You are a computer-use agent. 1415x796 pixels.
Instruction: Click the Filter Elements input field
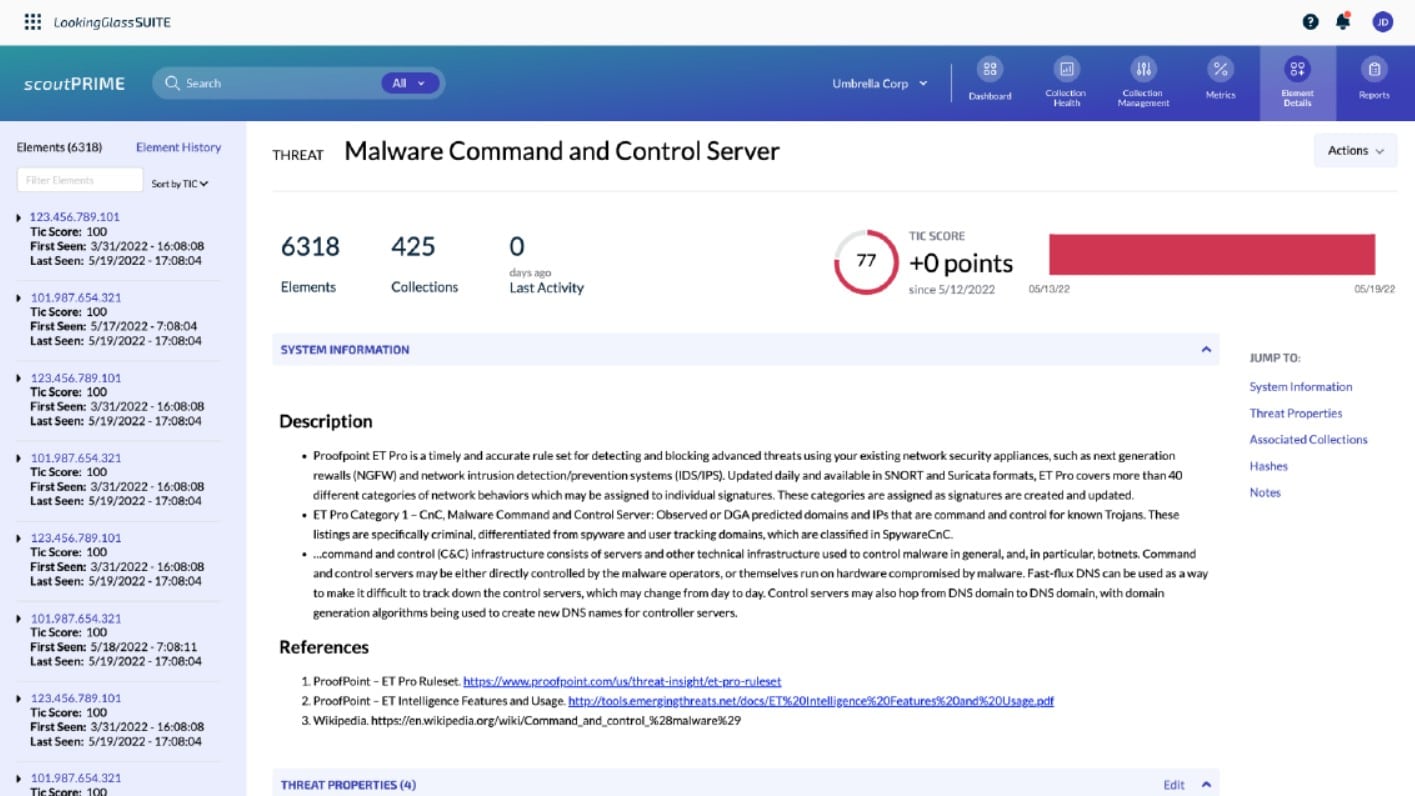tap(79, 179)
